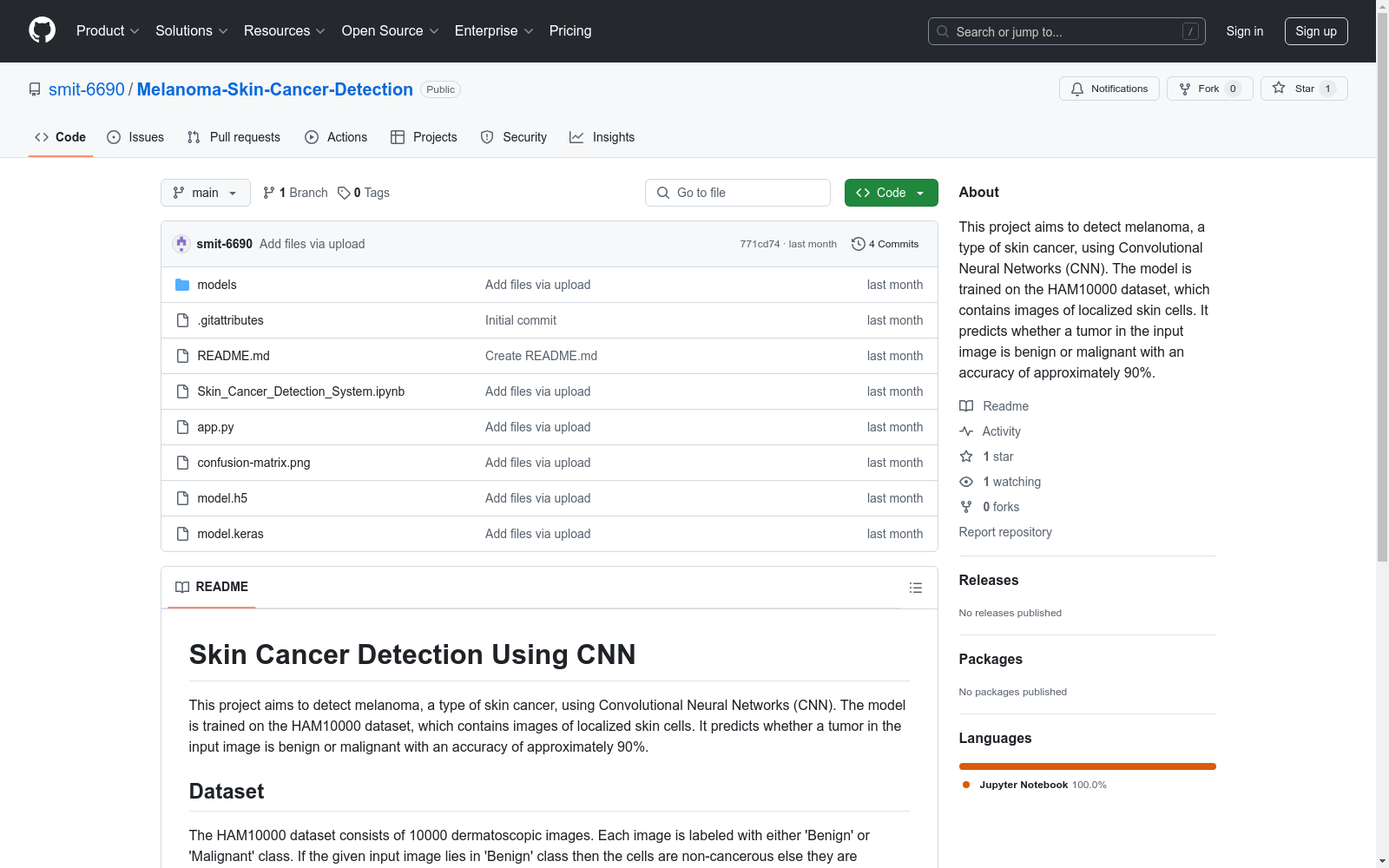Click Report repository

1005,532
